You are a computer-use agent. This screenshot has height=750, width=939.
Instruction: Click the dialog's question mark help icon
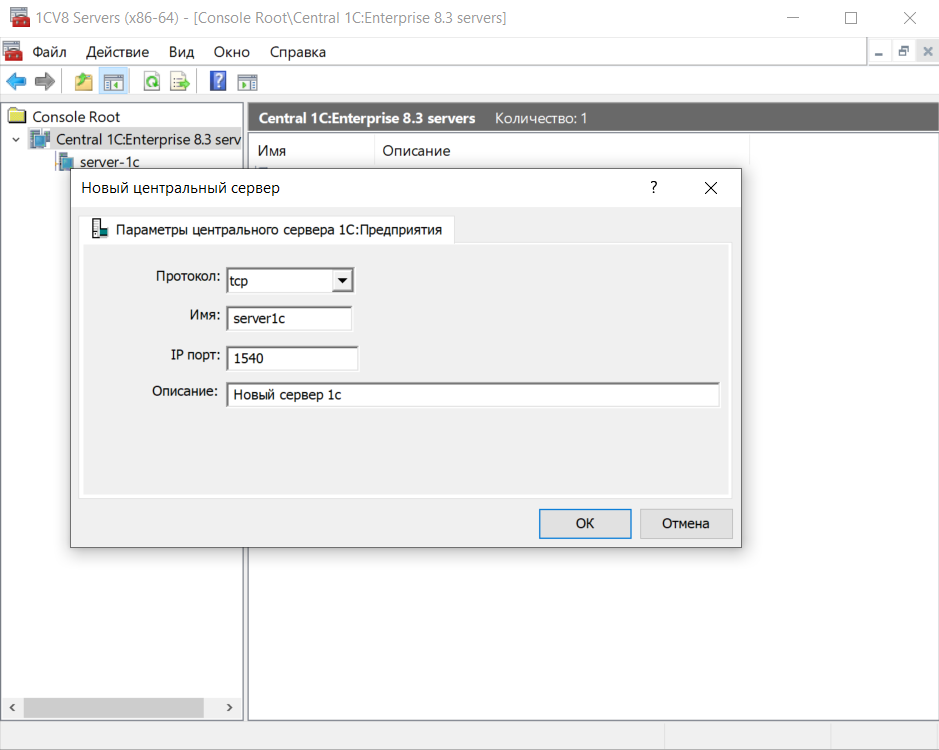pyautogui.click(x=654, y=188)
